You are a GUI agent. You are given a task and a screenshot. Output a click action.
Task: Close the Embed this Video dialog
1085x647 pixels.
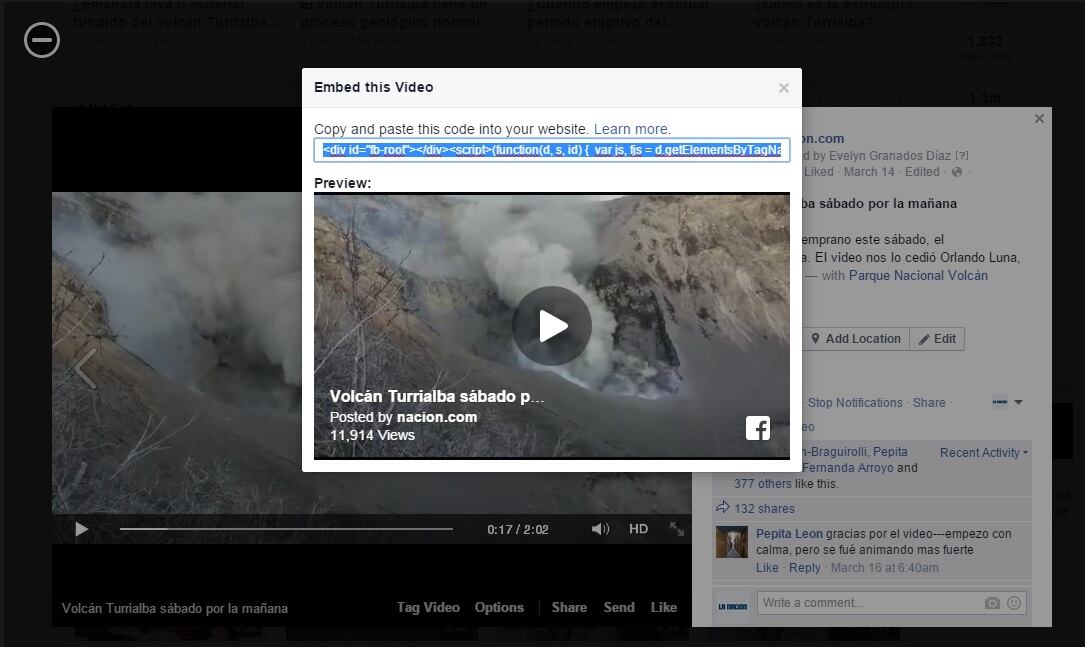pyautogui.click(x=783, y=88)
